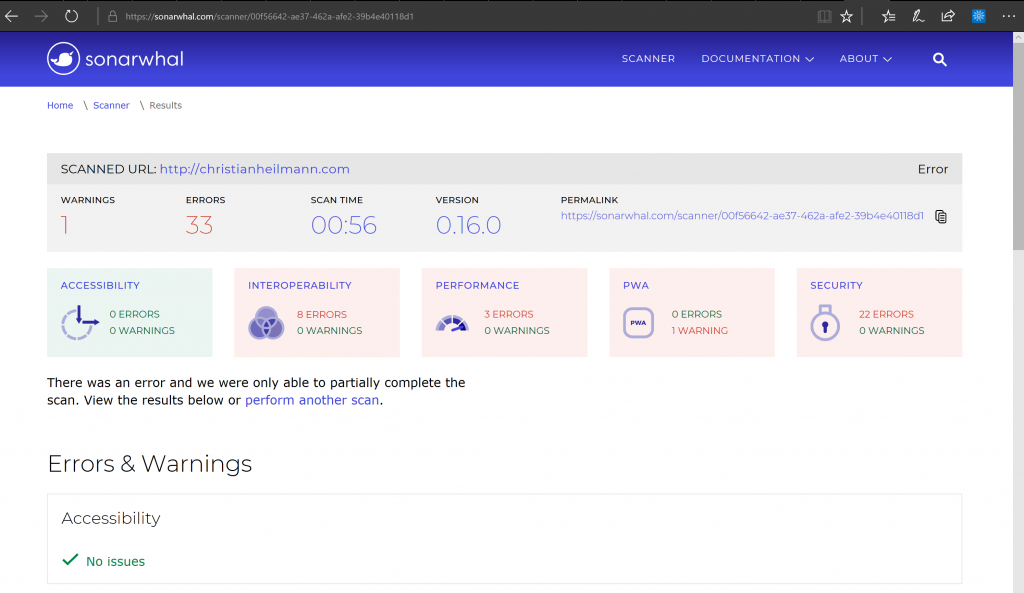Click the share page icon
The image size is (1024, 593).
[x=948, y=16]
